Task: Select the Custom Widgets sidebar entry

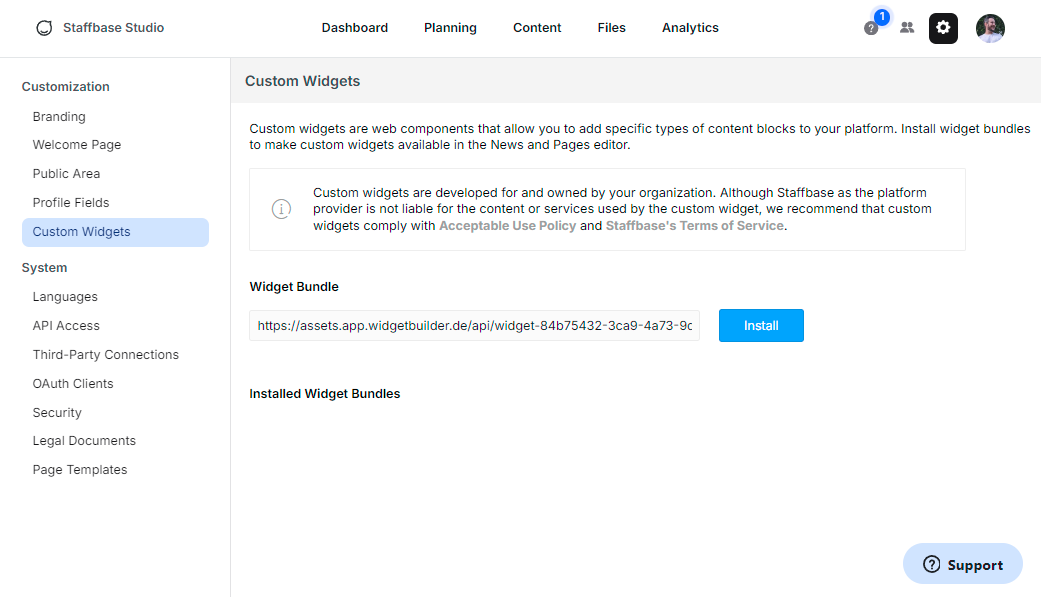Action: 81,231
